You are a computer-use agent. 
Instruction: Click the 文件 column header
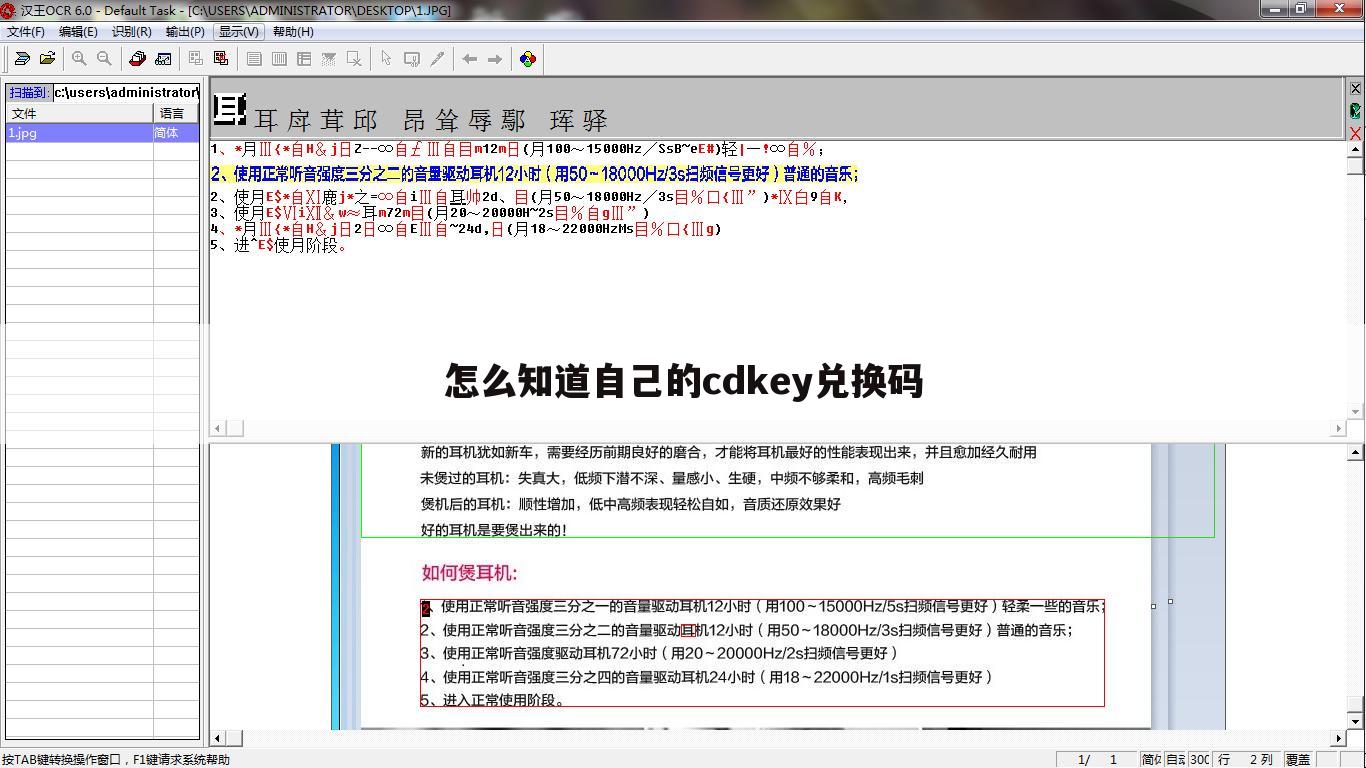[x=79, y=113]
